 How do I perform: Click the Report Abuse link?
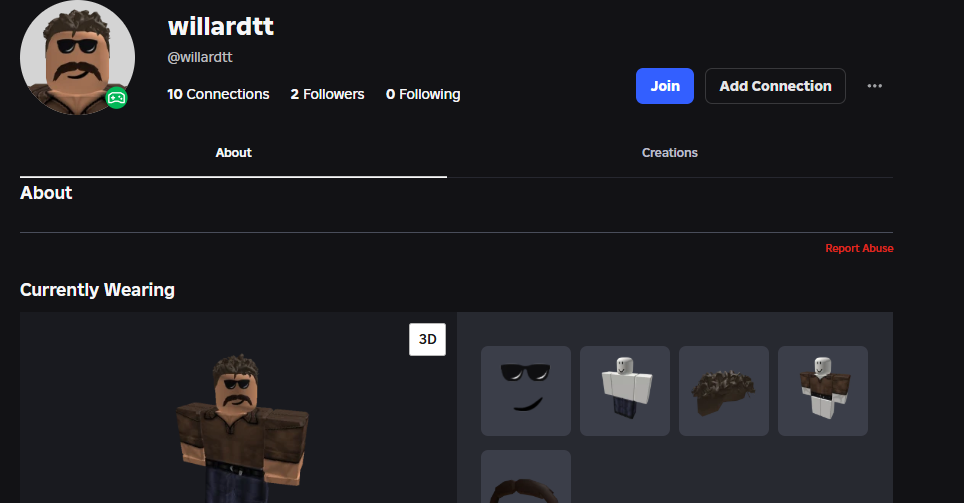[x=859, y=248]
